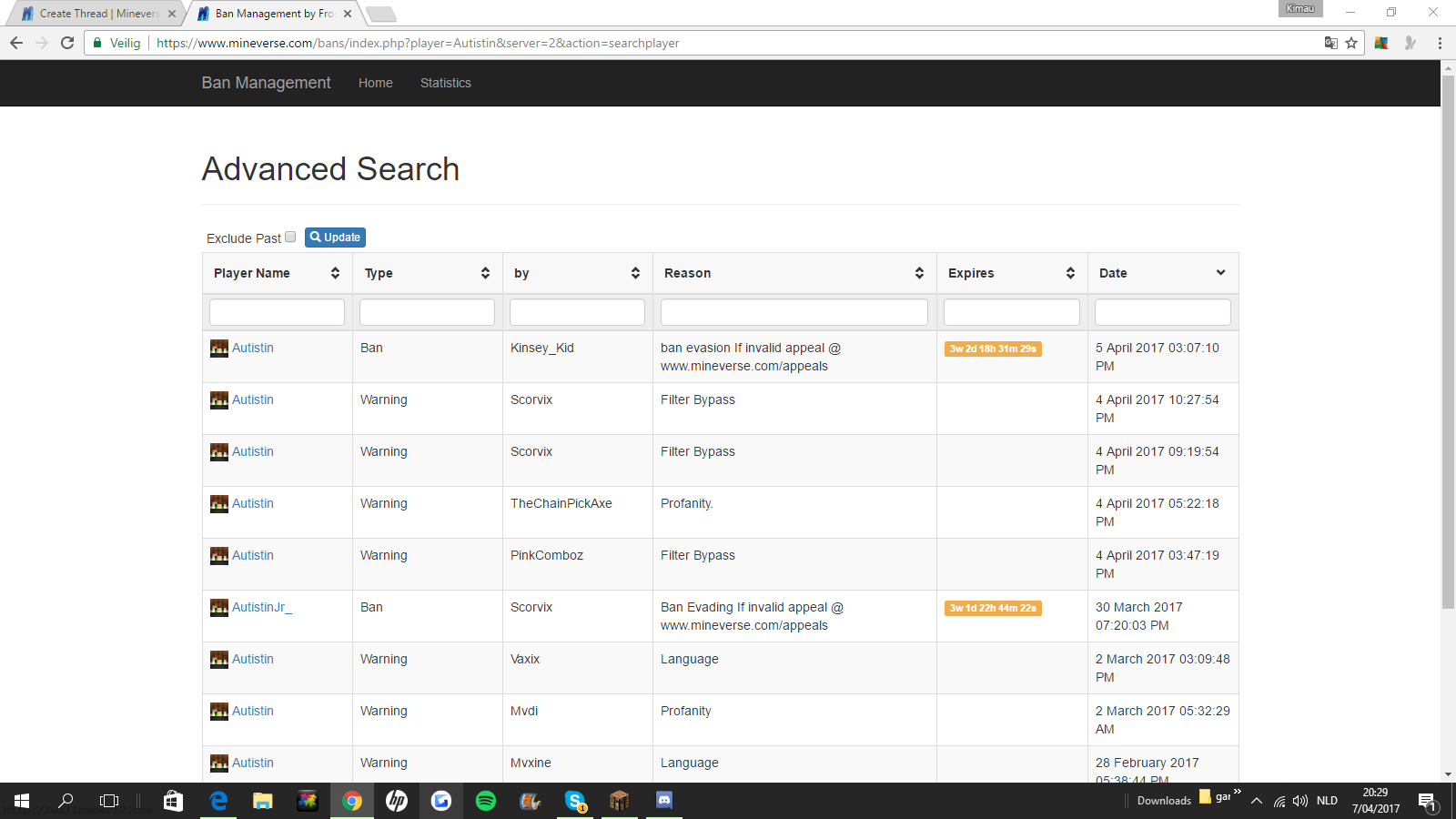
Task: Show hidden system tray icons chevron
Action: (1257, 801)
